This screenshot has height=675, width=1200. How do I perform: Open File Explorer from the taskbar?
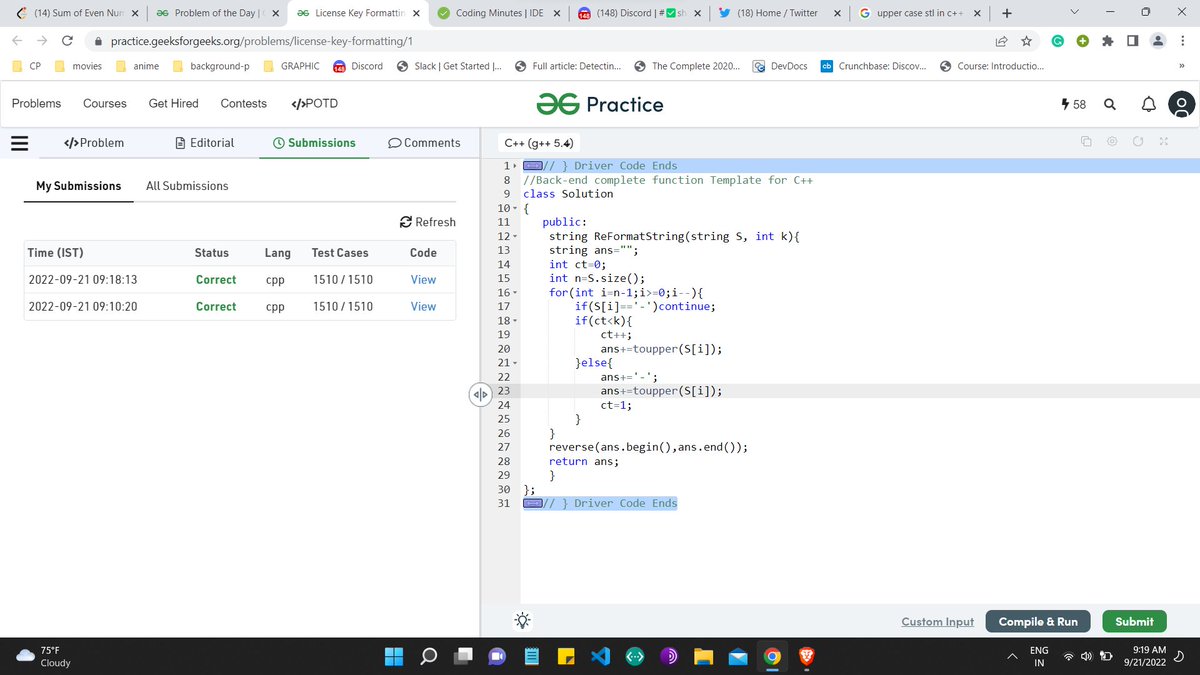coord(703,657)
